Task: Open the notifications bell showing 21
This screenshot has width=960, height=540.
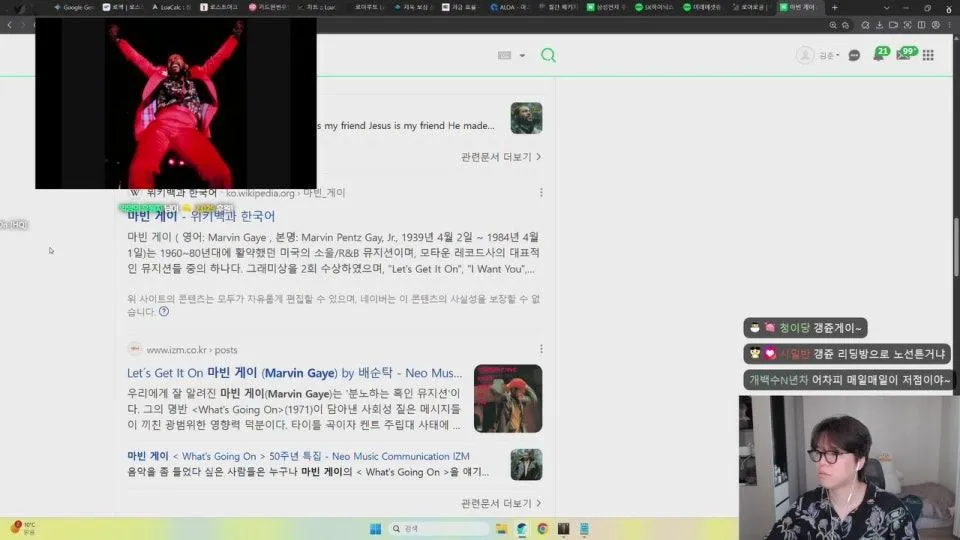Action: pyautogui.click(x=879, y=55)
